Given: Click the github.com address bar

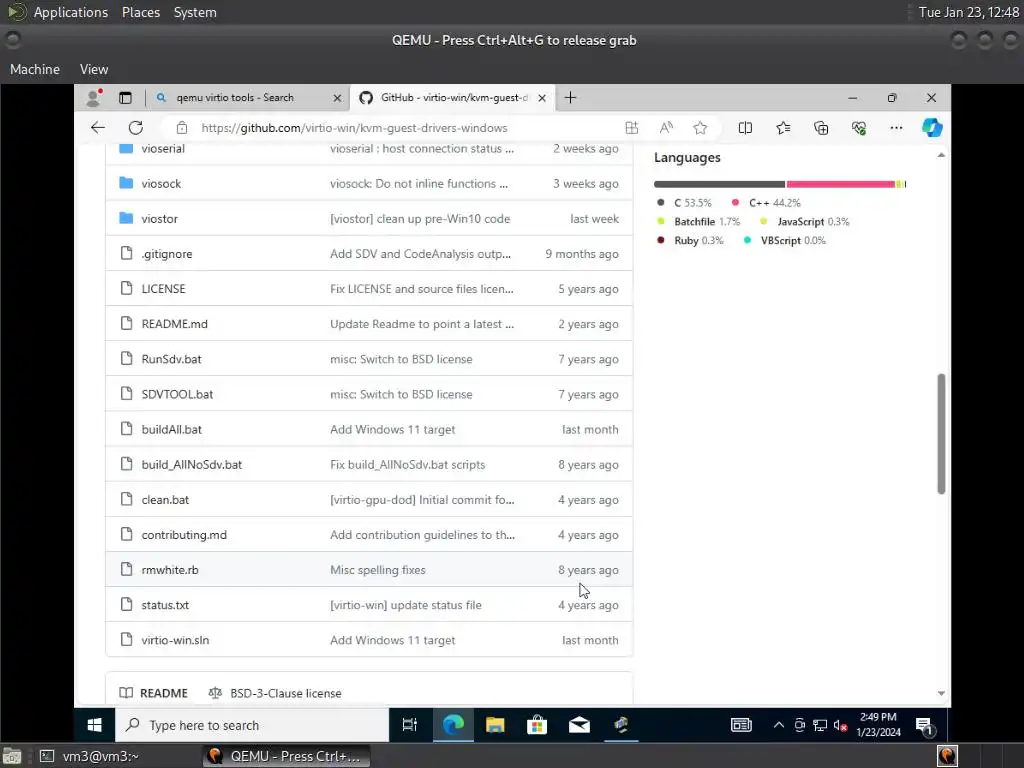Looking at the screenshot, I should click(354, 128).
